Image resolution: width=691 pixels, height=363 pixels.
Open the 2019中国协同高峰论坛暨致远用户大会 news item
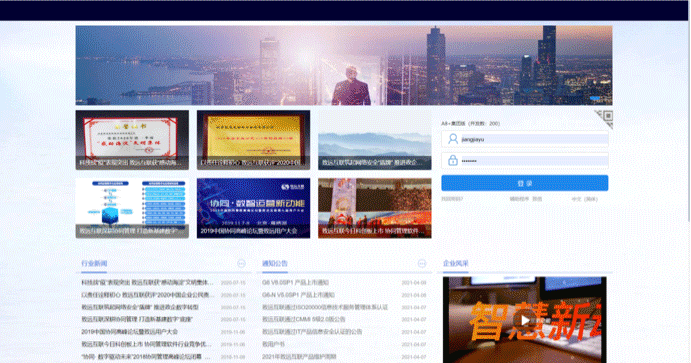130,332
